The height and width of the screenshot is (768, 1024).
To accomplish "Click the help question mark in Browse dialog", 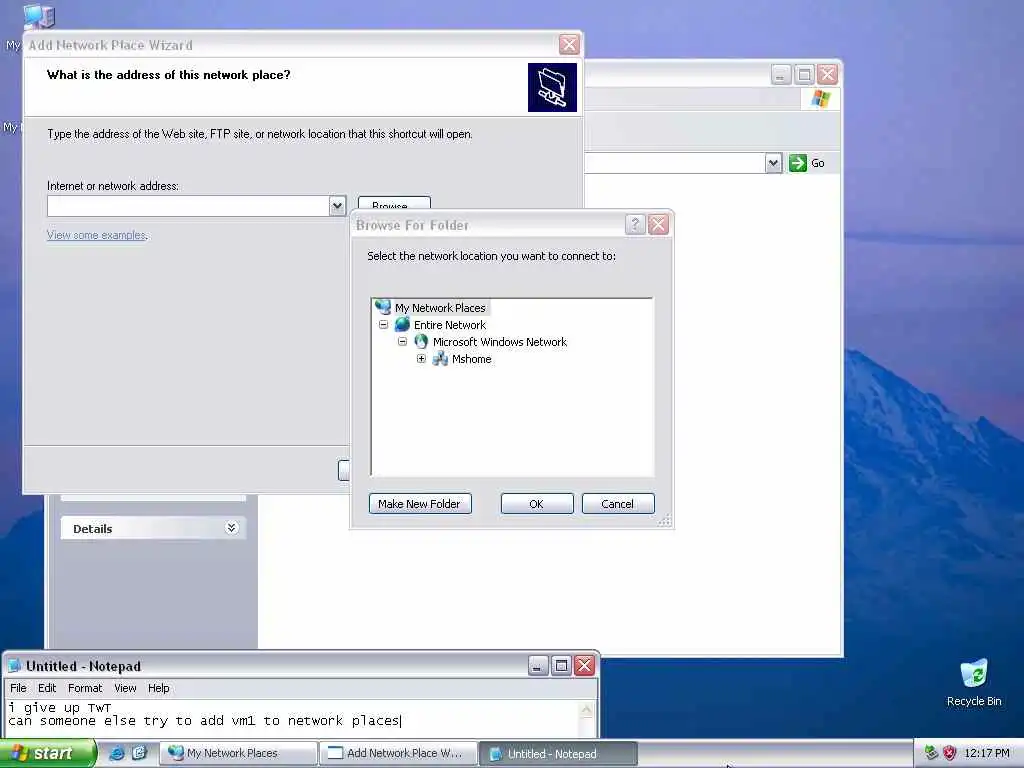I will pos(635,225).
